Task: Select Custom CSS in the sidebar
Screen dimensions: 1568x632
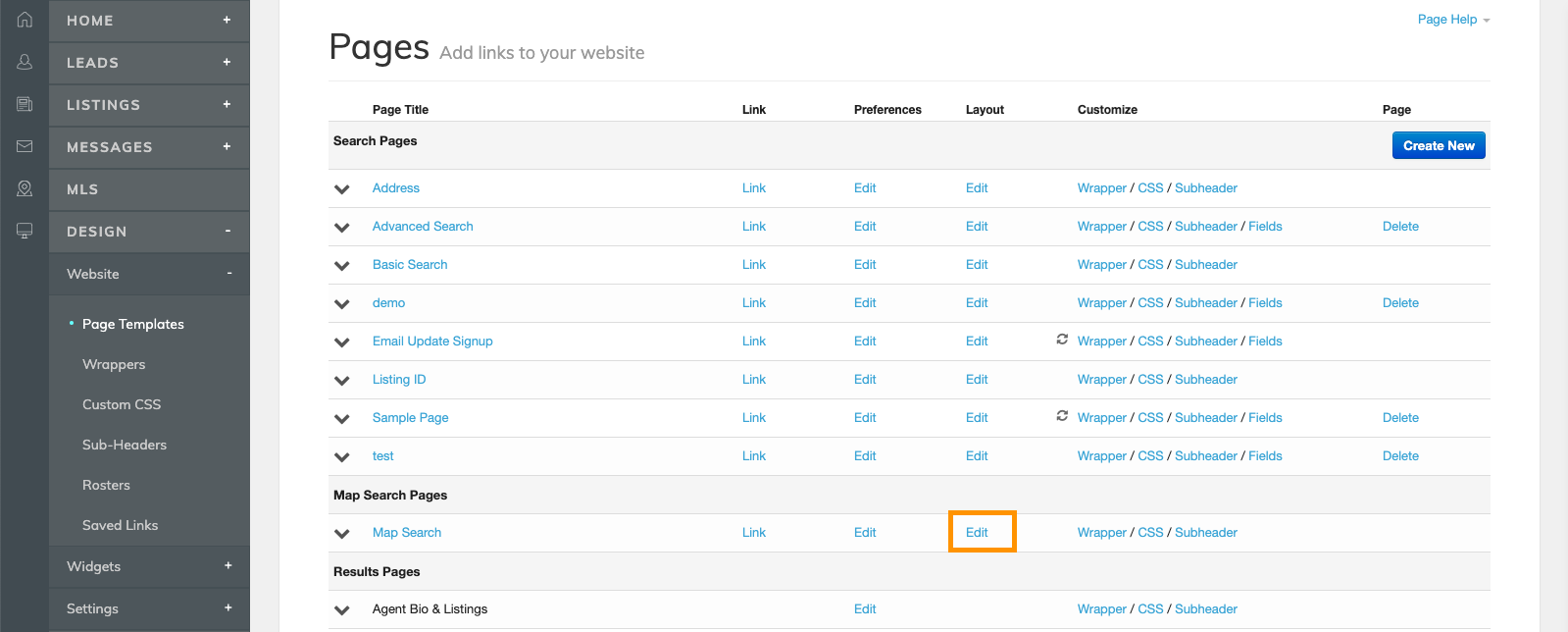Action: click(122, 404)
